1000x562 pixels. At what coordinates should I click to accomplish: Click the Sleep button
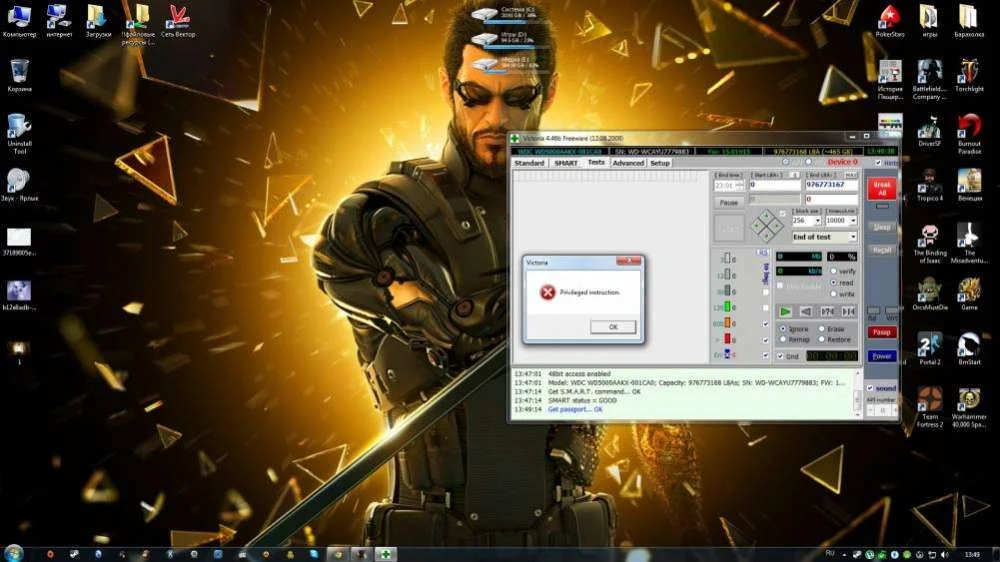(x=882, y=227)
